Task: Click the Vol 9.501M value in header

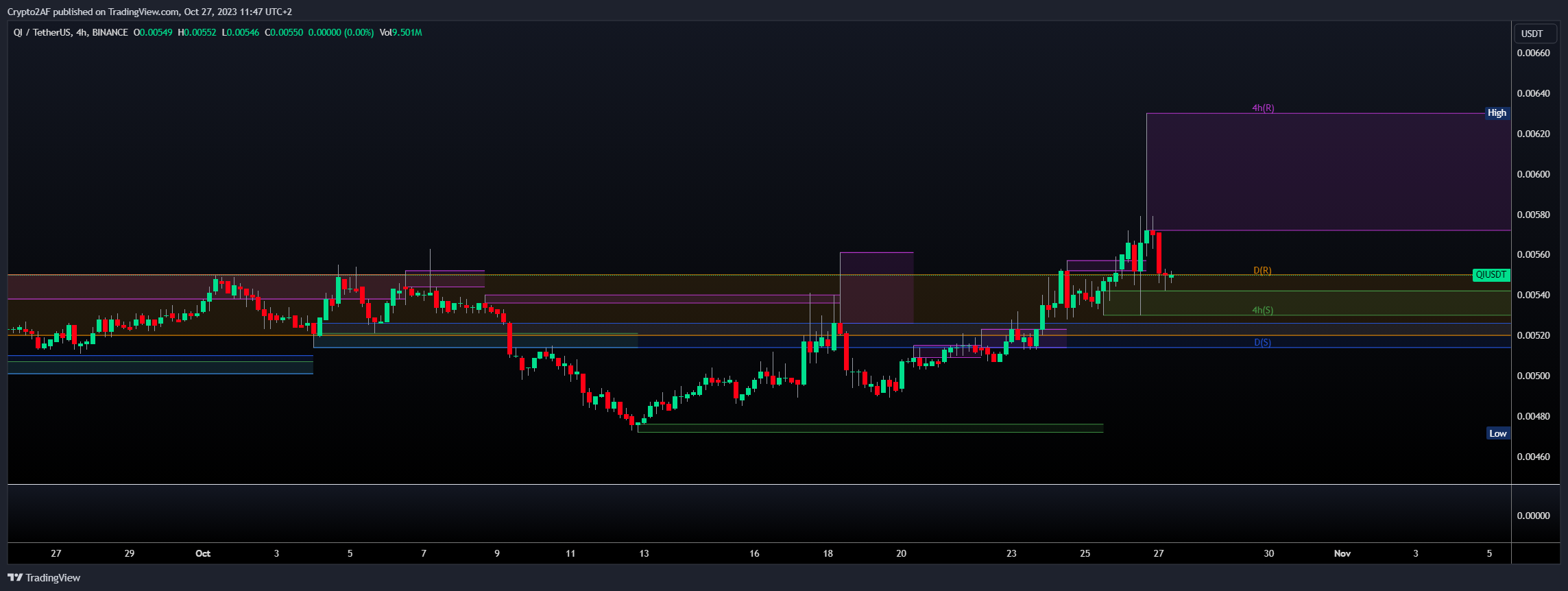Action: click(x=400, y=32)
